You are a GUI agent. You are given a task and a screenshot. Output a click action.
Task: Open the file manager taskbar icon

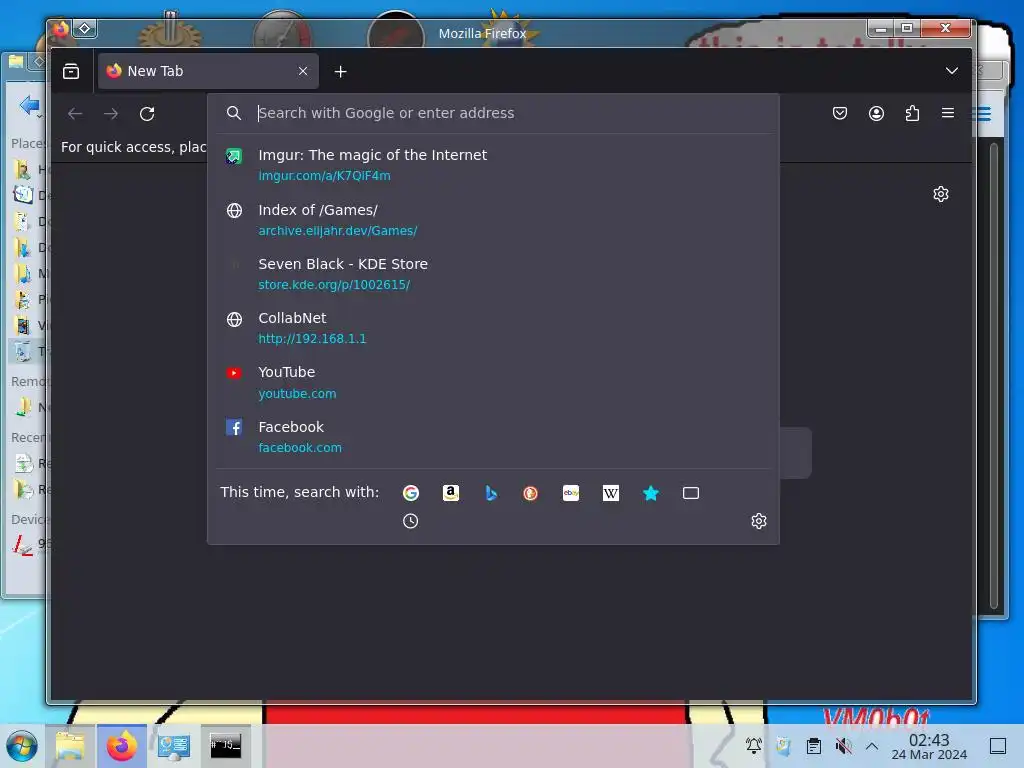[x=70, y=746]
